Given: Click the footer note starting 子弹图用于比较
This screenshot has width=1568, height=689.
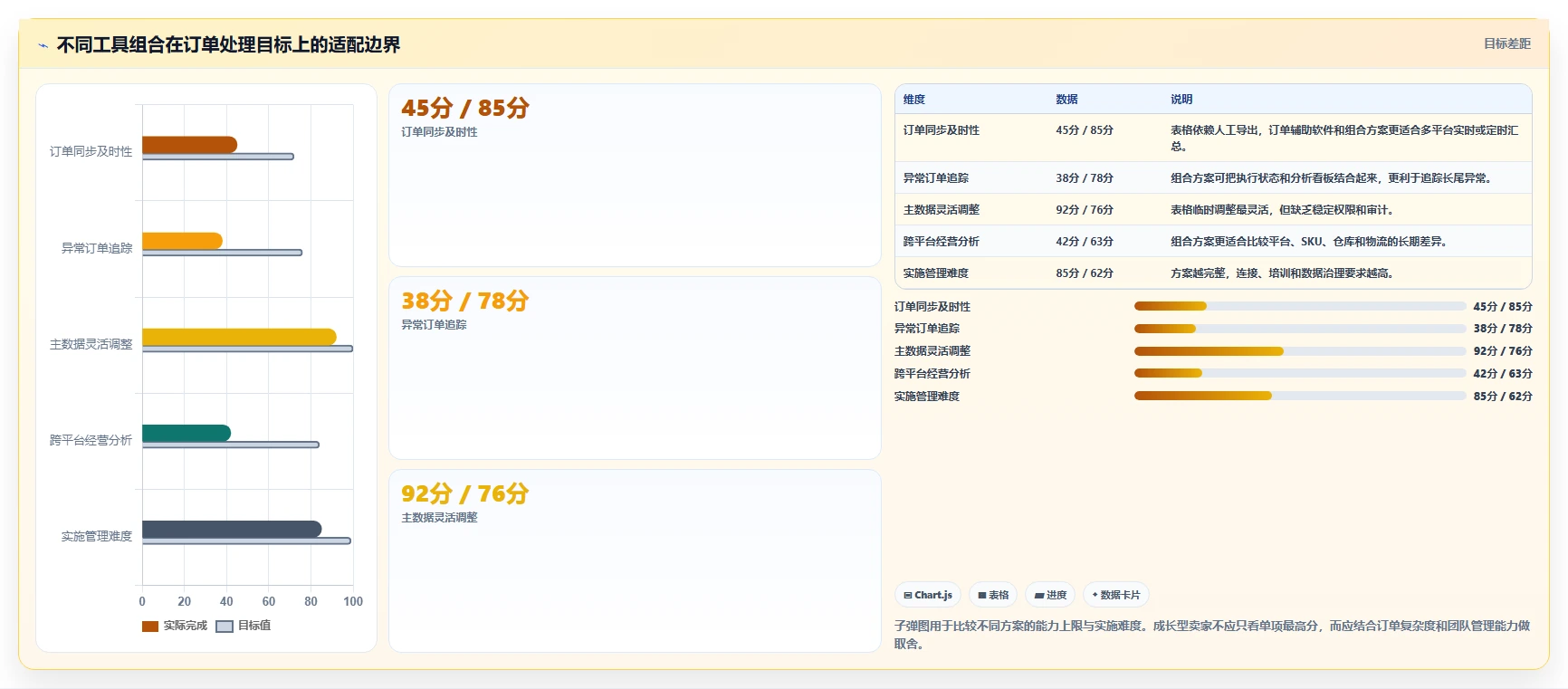Looking at the screenshot, I should pos(1212,635).
